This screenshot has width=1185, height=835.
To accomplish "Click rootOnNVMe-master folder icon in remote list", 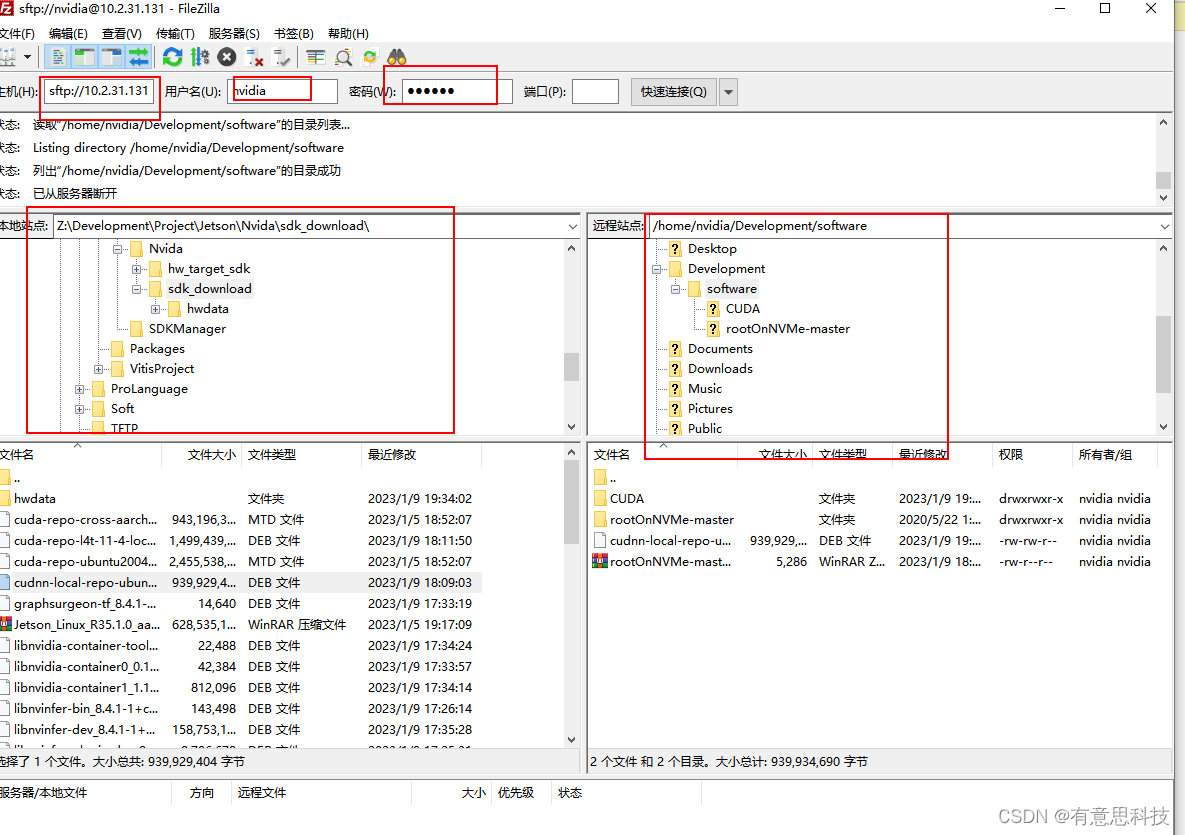I will (x=601, y=520).
